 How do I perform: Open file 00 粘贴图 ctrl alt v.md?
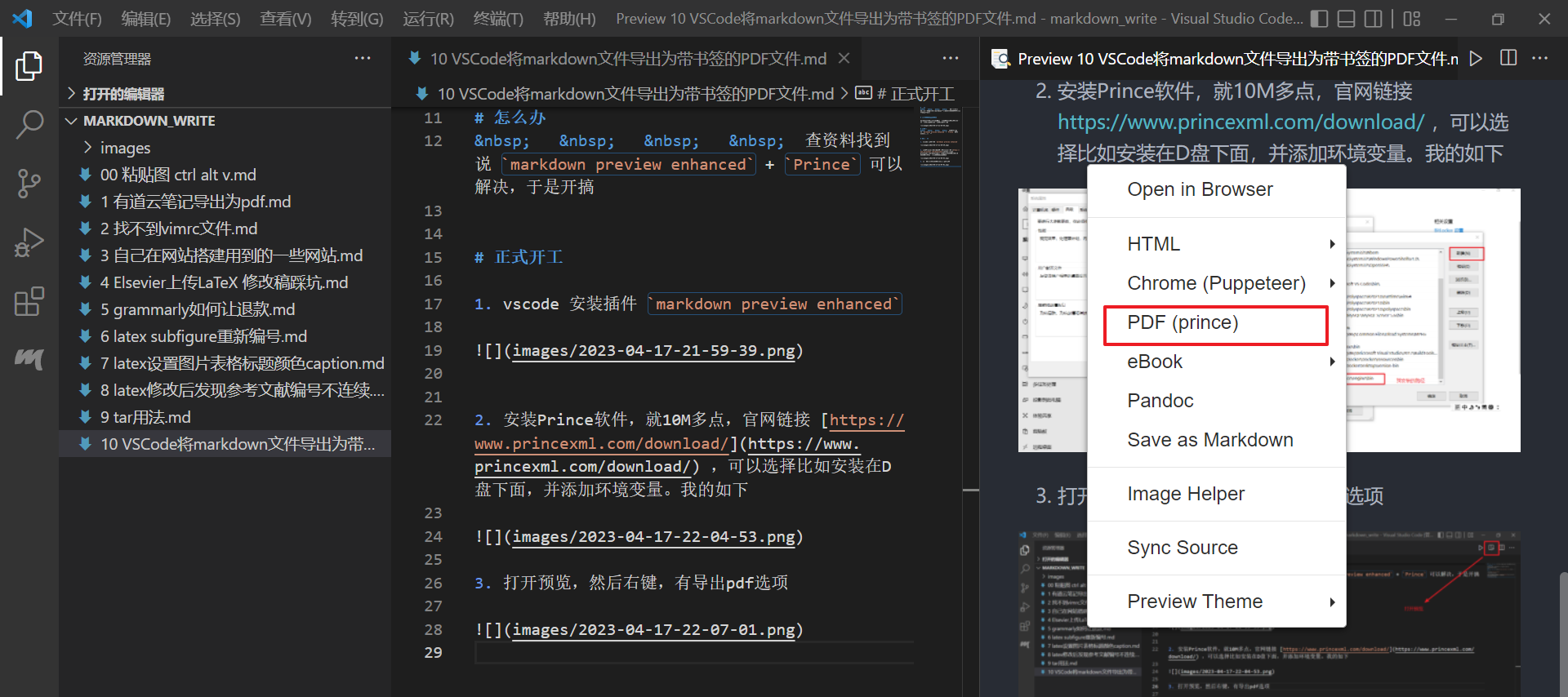coord(226,175)
